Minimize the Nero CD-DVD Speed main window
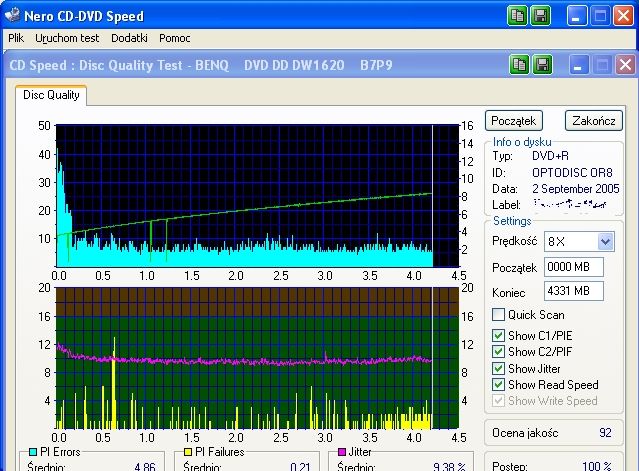This screenshot has height=471, width=639. (x=576, y=16)
